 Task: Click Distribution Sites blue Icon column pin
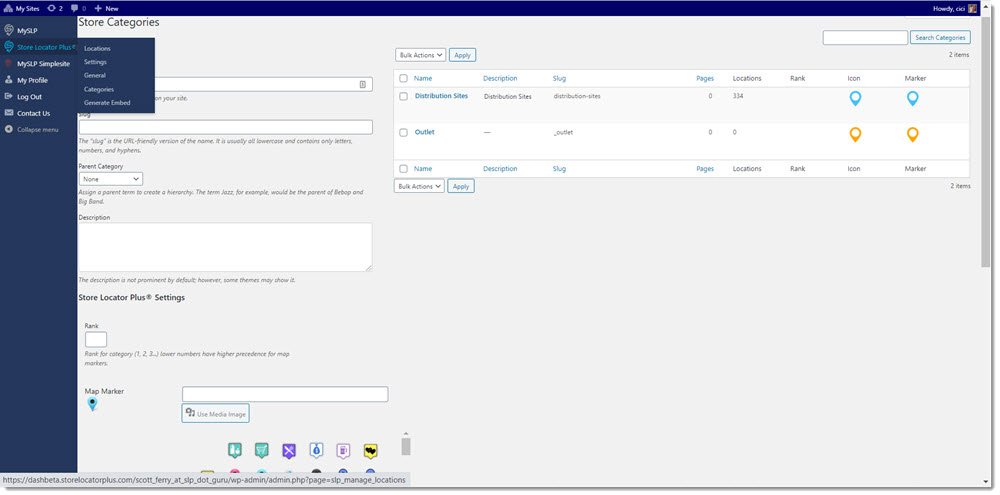(855, 98)
